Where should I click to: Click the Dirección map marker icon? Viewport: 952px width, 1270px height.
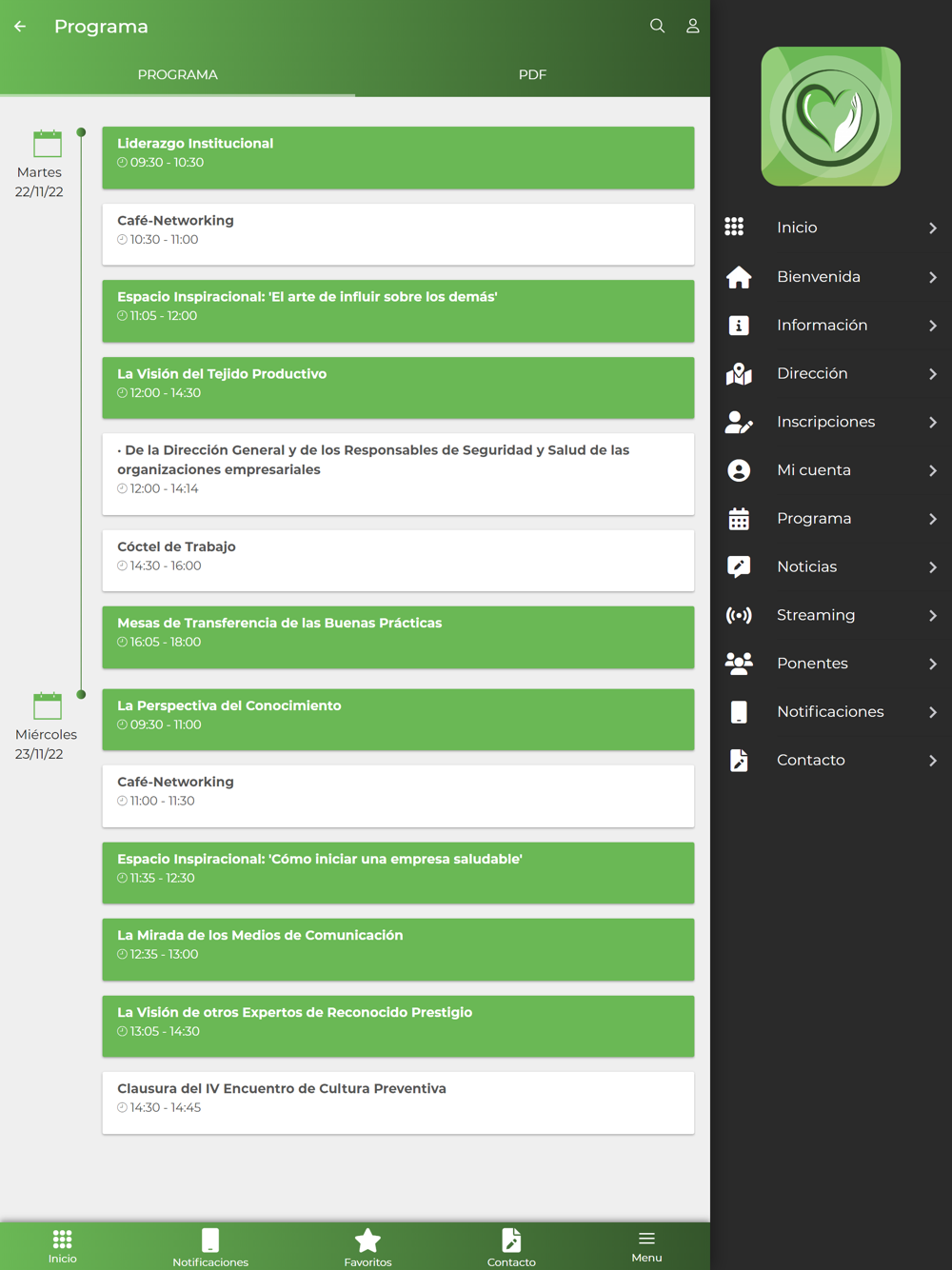click(739, 373)
